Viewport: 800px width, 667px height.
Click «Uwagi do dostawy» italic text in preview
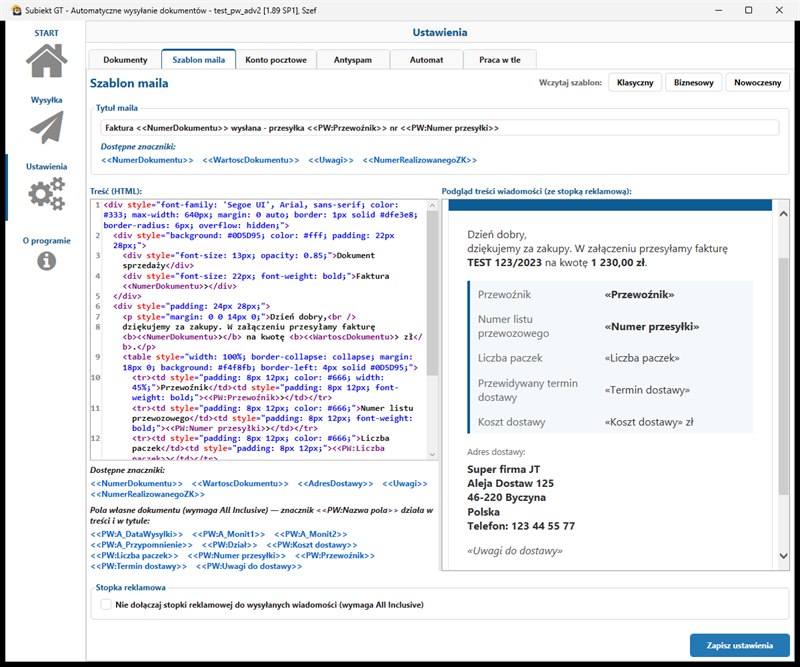click(515, 551)
